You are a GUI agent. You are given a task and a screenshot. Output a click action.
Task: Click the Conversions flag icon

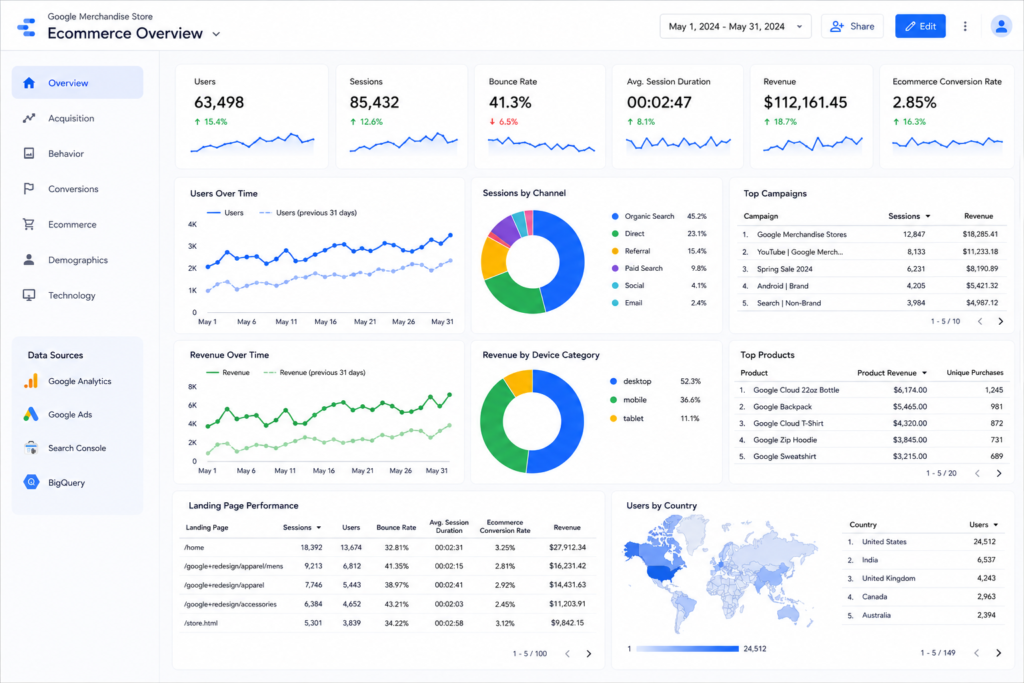point(29,189)
